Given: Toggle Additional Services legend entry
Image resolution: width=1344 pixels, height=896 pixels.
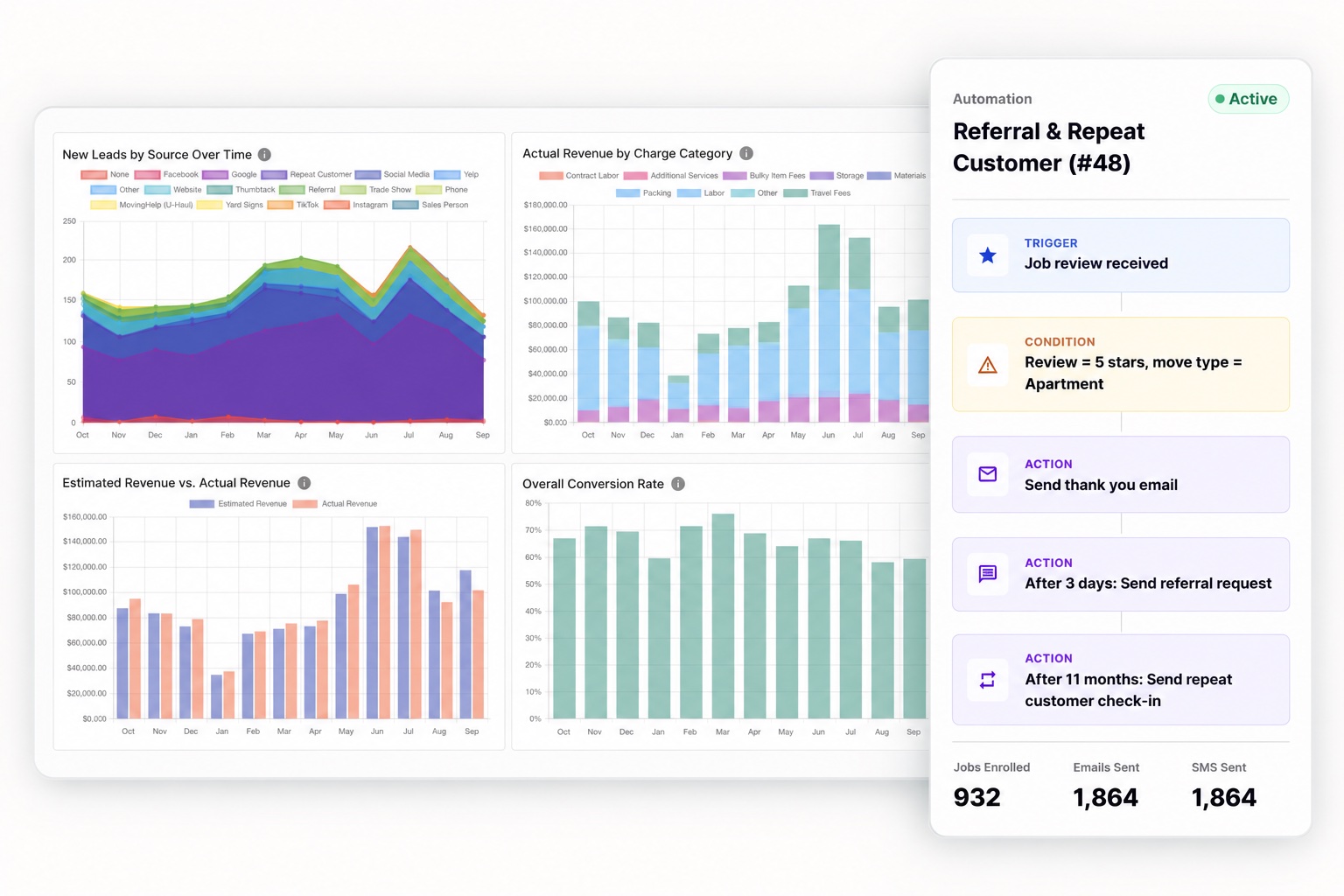Looking at the screenshot, I should click(670, 176).
